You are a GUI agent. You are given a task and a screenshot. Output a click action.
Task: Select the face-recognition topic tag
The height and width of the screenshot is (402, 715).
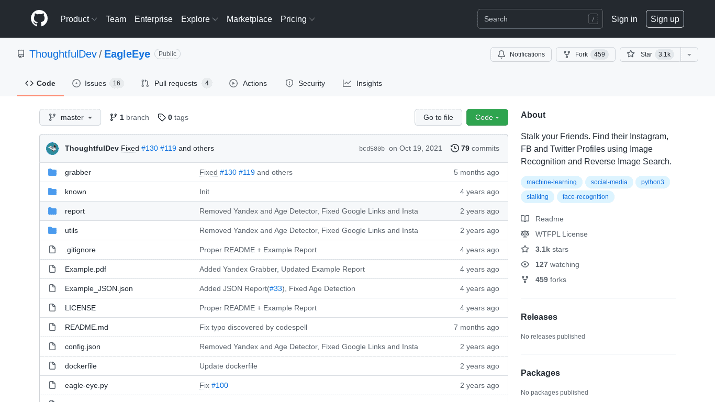585,196
